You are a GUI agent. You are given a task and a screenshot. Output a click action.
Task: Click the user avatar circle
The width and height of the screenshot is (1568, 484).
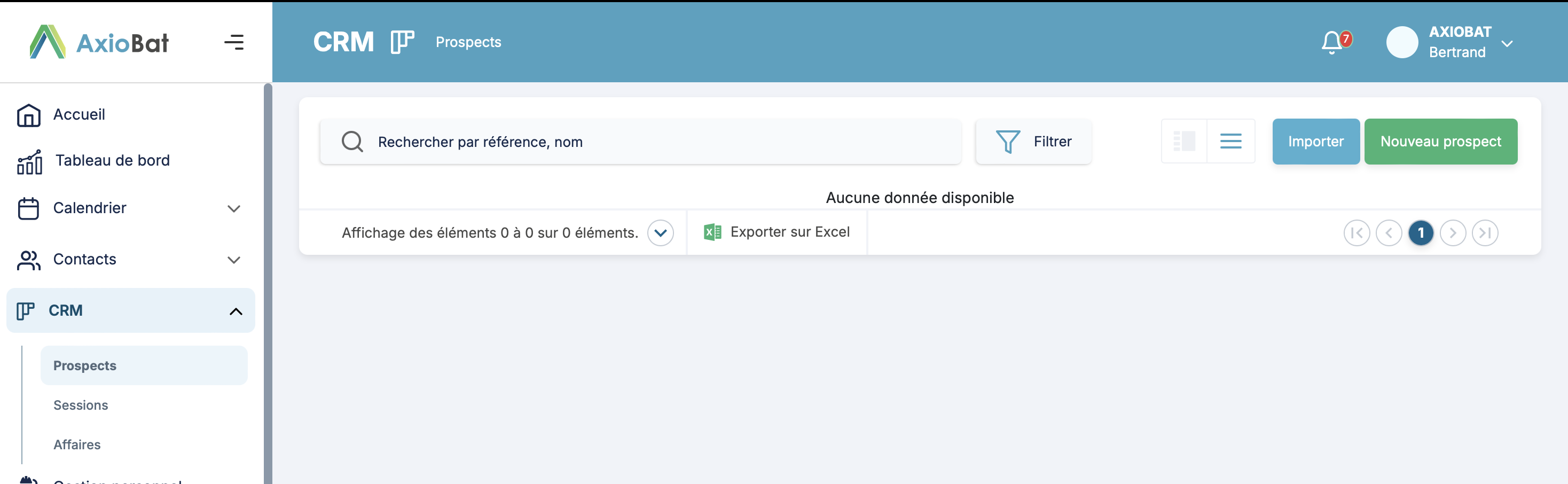1402,43
